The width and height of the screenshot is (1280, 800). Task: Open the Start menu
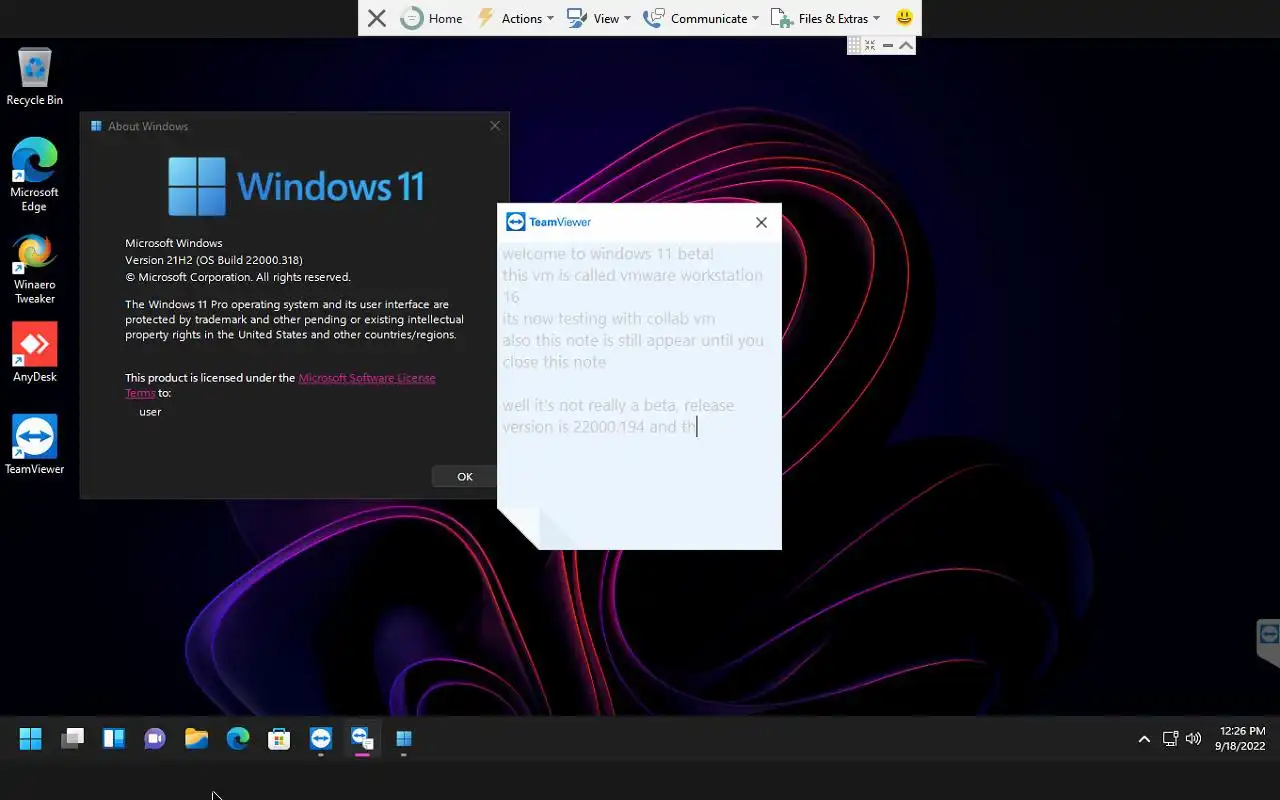tap(31, 739)
